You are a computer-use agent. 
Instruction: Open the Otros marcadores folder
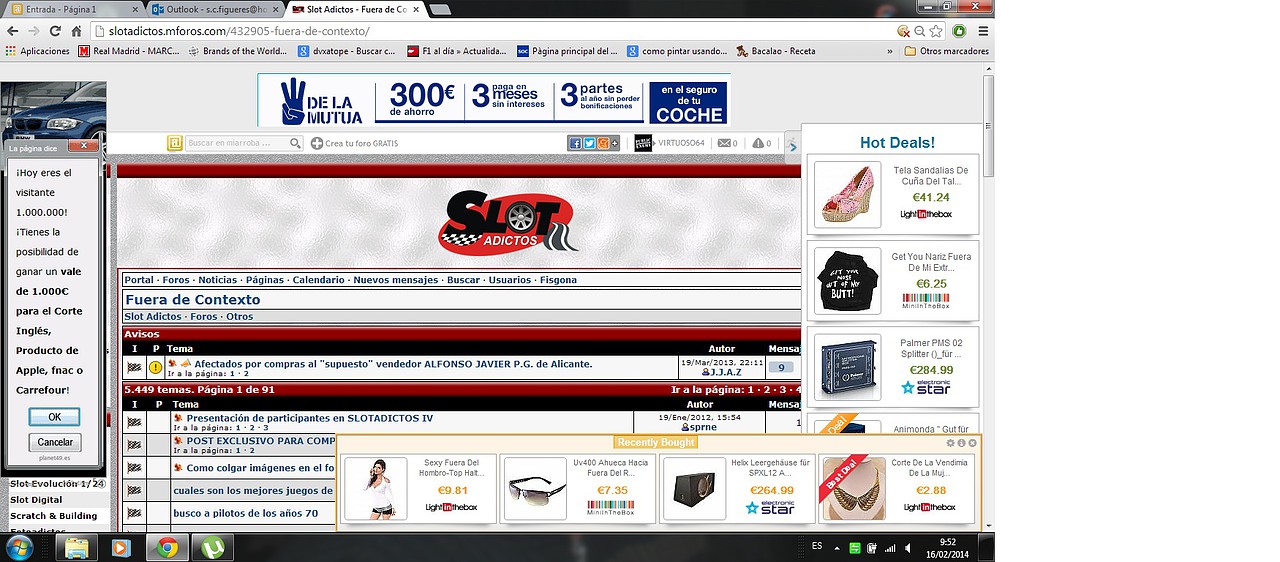point(946,51)
